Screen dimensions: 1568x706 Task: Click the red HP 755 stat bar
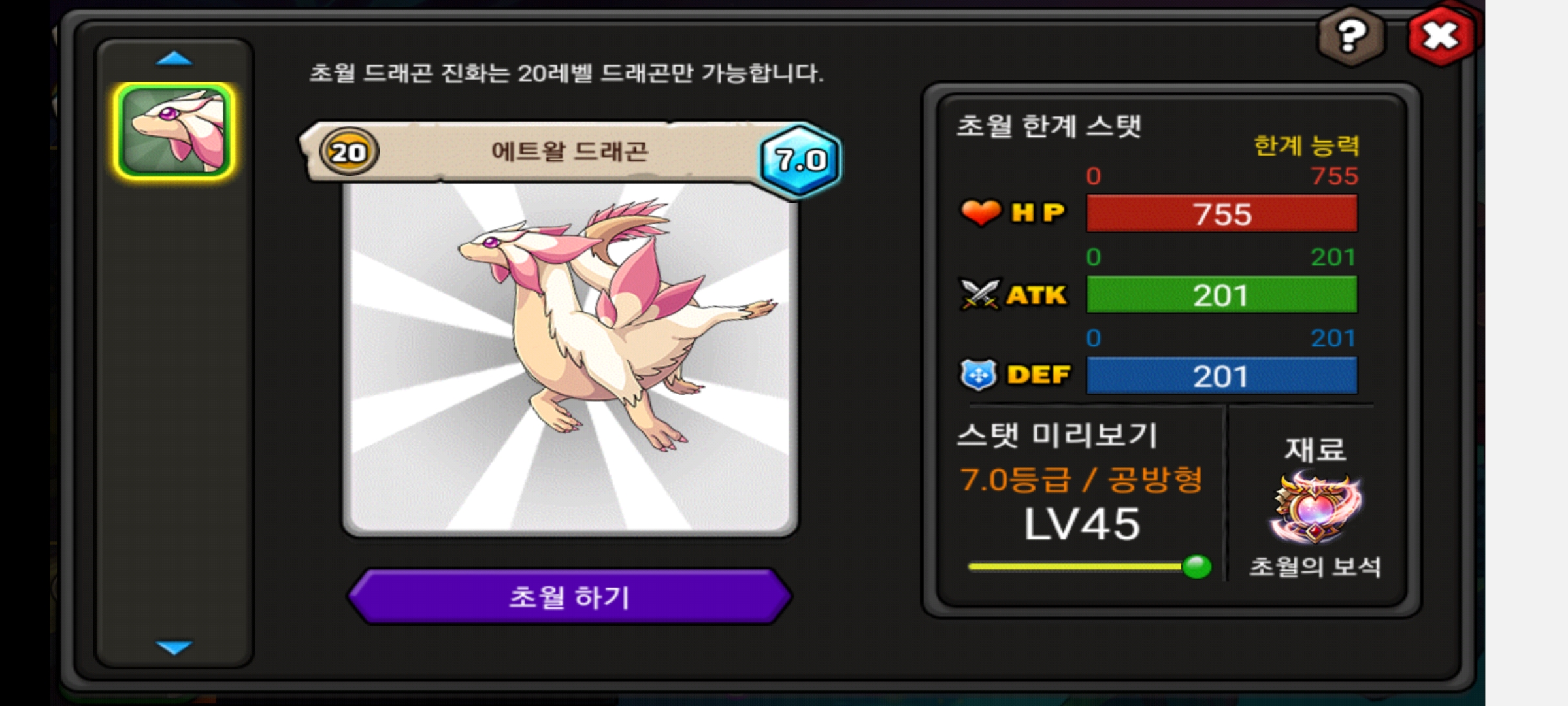[1222, 214]
